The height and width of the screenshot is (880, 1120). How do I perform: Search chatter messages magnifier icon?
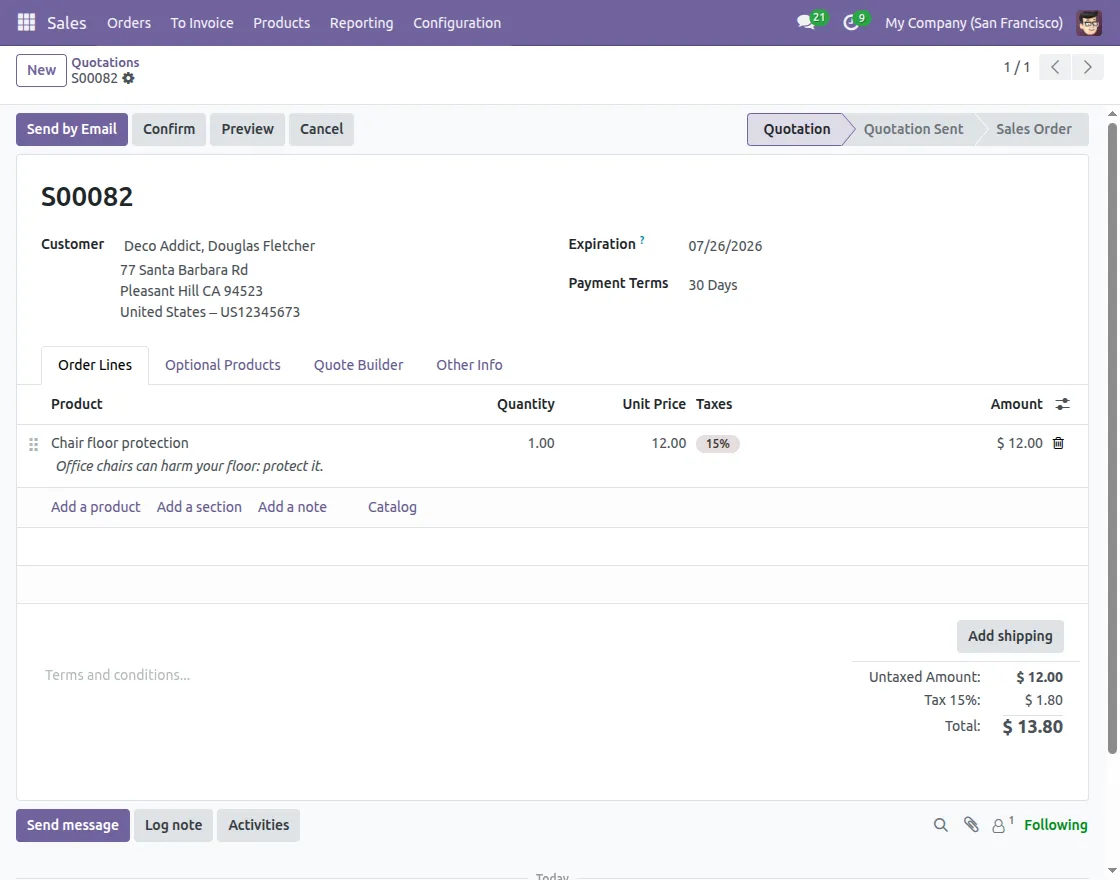941,825
